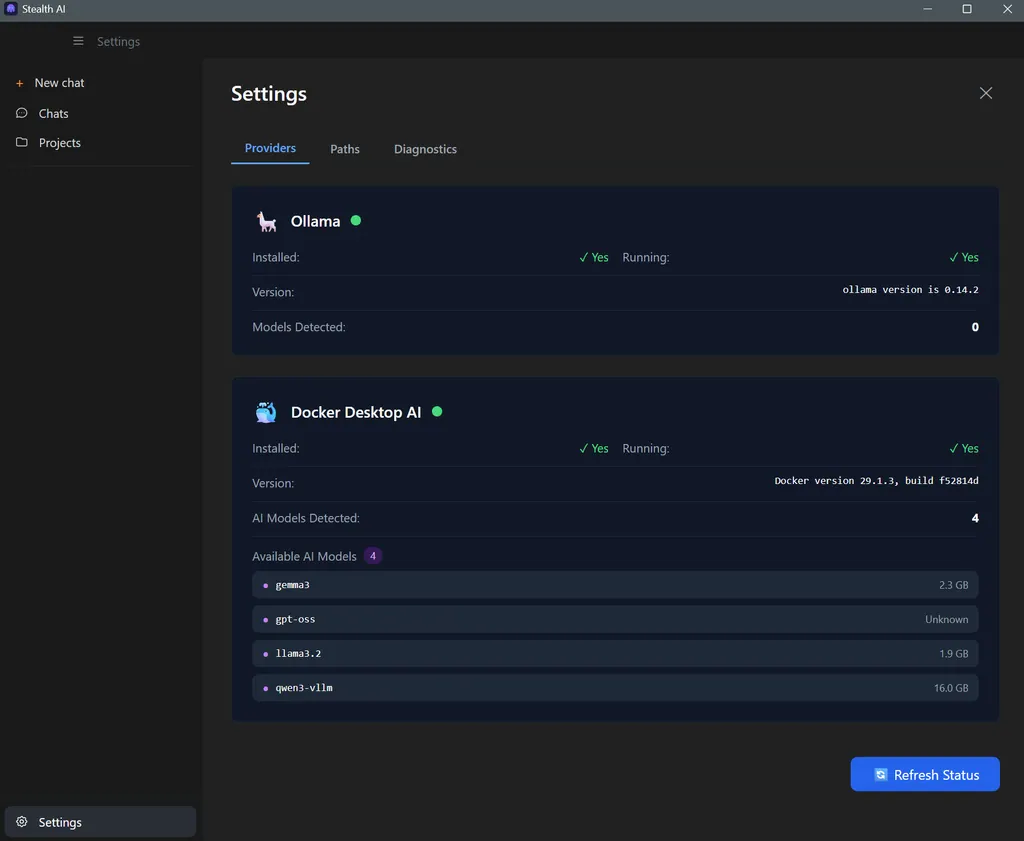Image resolution: width=1024 pixels, height=841 pixels.
Task: Click the 1.9 GB size for llama3.2
Action: (953, 654)
